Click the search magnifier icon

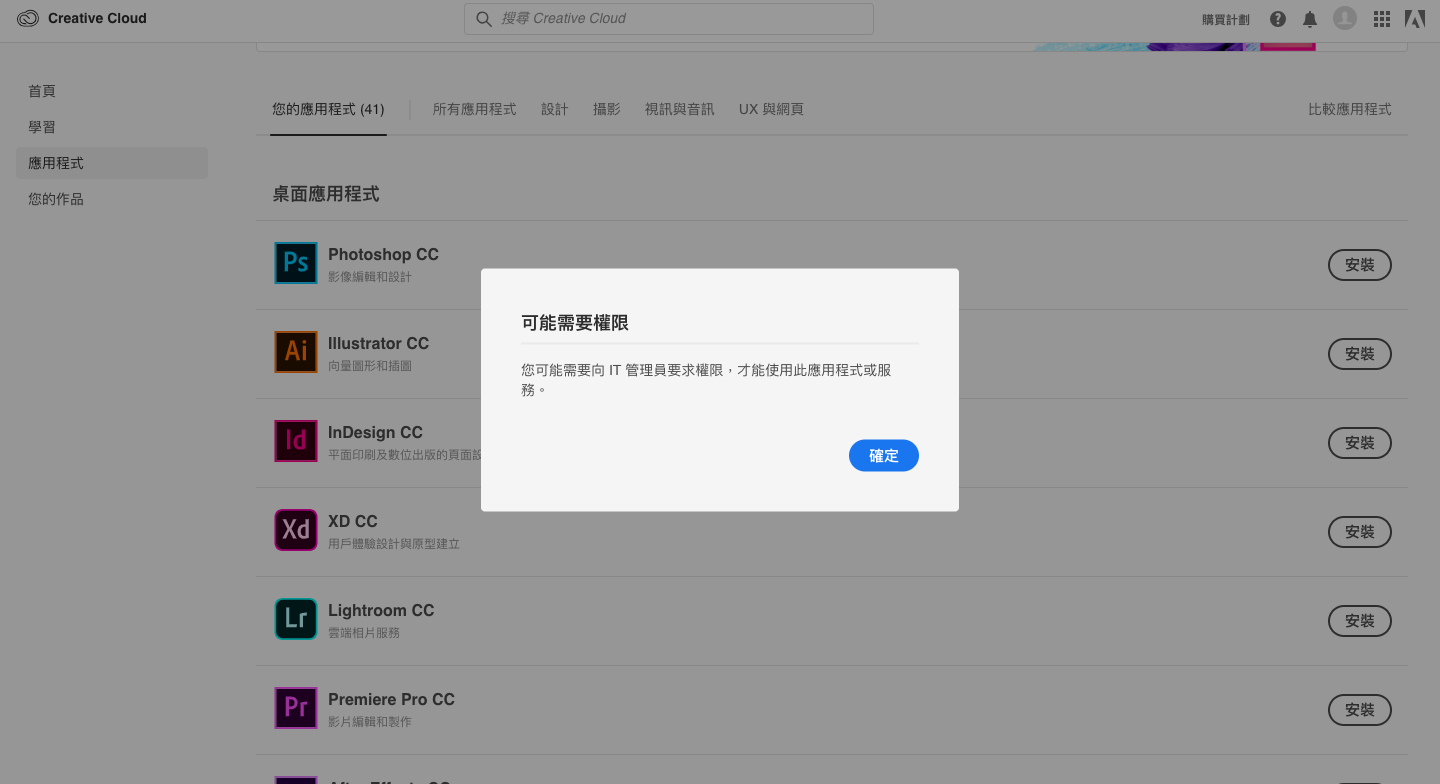coord(483,19)
